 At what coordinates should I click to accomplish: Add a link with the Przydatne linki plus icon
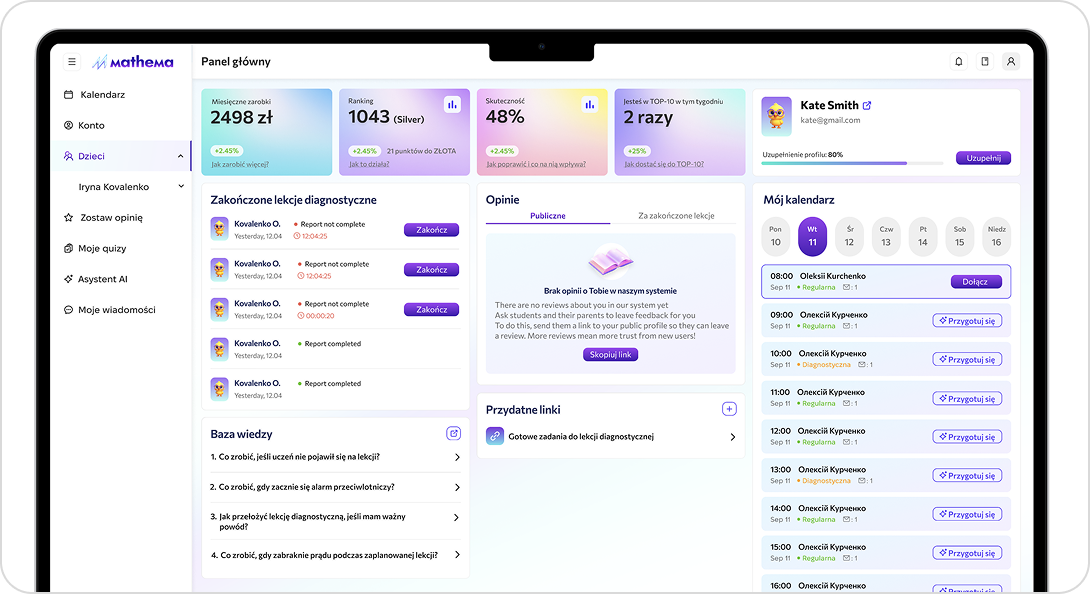click(729, 409)
